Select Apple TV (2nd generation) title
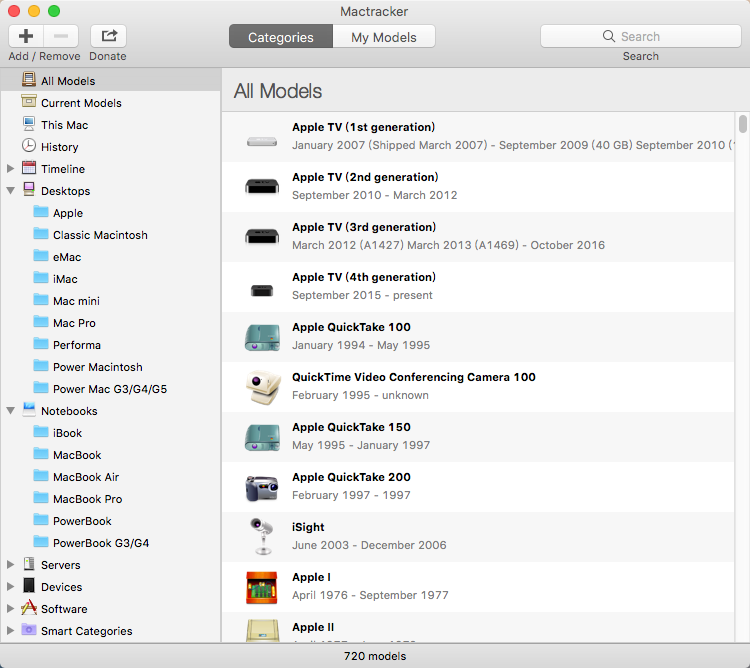 tap(365, 177)
